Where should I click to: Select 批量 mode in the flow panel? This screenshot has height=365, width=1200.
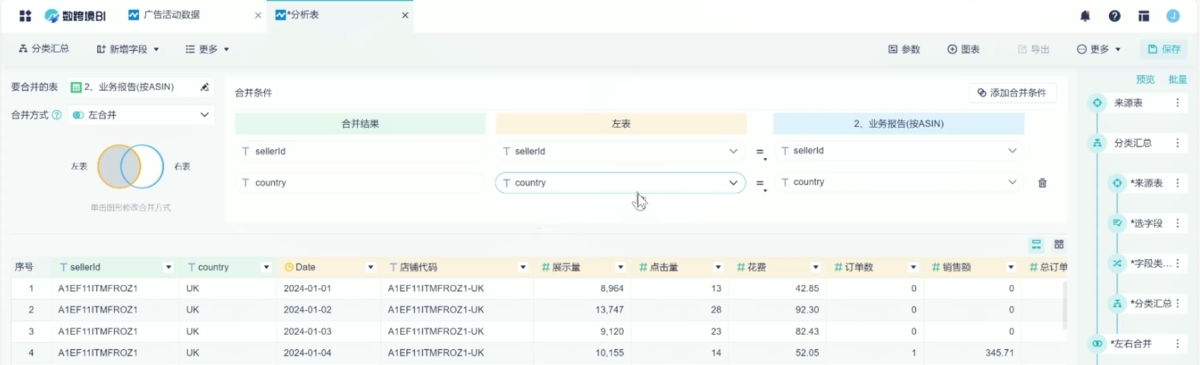pyautogui.click(x=1177, y=79)
